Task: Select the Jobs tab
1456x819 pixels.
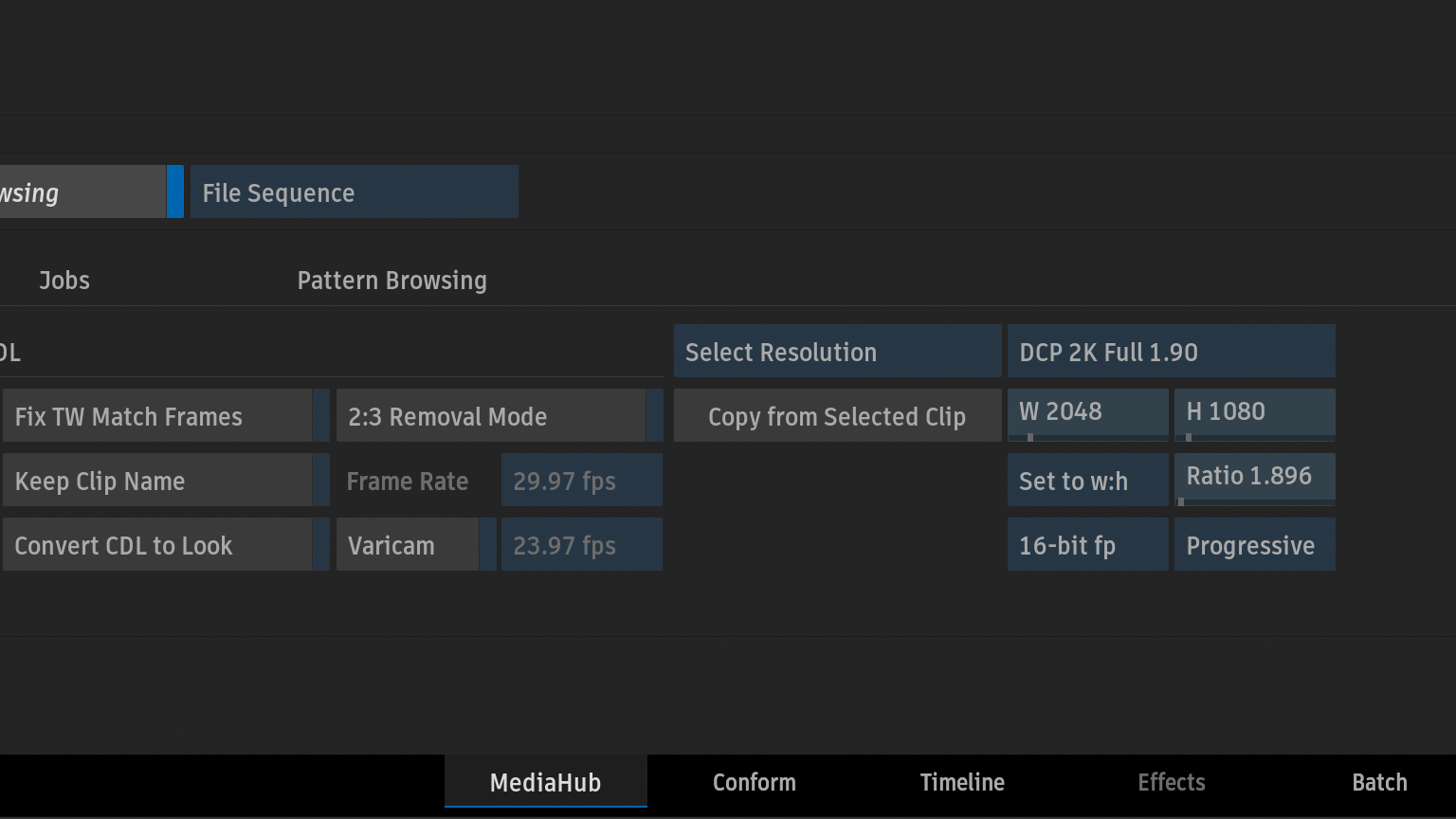Action: 64,281
